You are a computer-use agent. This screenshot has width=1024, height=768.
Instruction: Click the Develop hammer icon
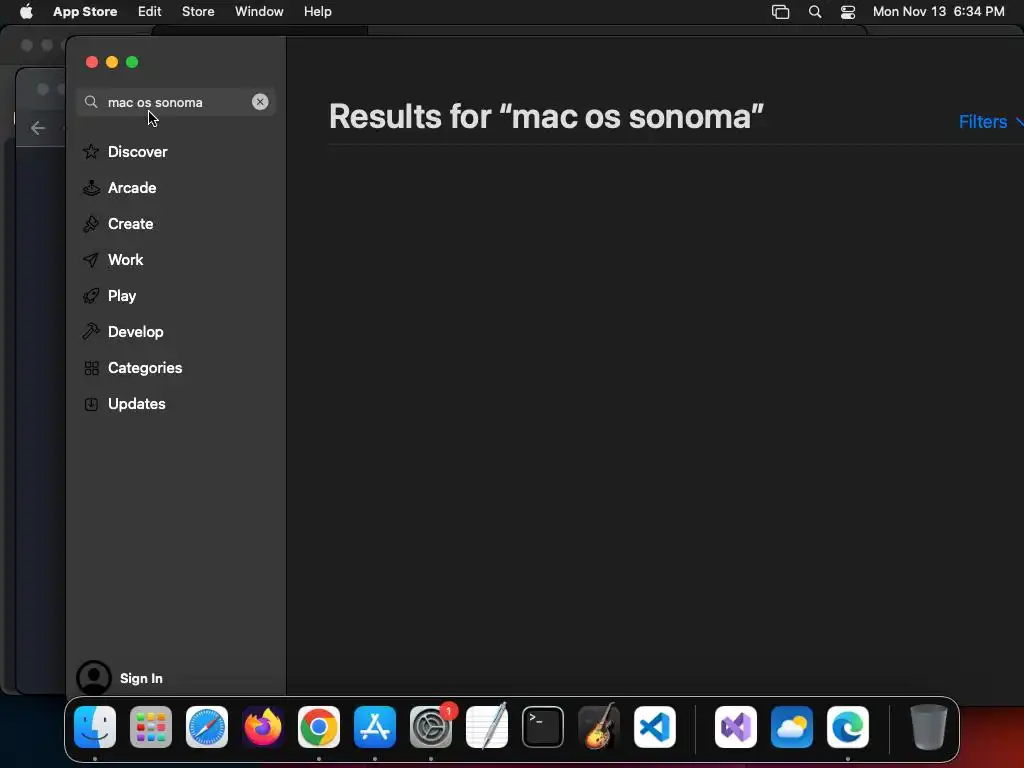[91, 332]
